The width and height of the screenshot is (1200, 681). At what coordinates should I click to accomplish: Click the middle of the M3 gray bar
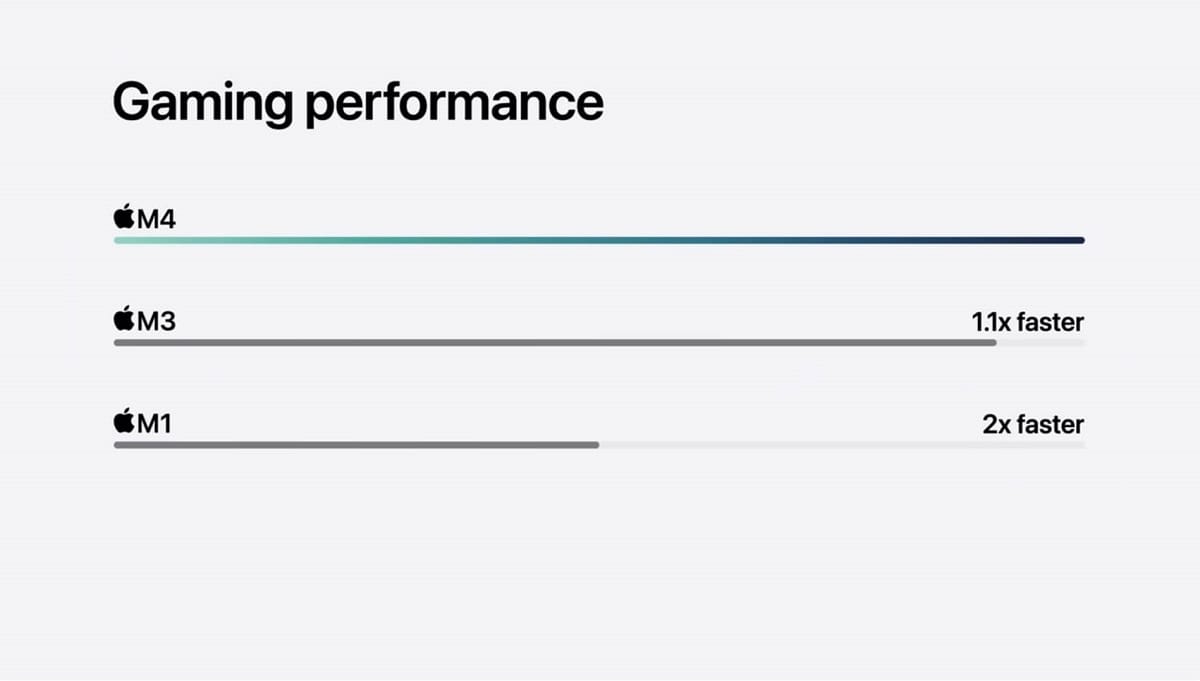tap(555, 343)
